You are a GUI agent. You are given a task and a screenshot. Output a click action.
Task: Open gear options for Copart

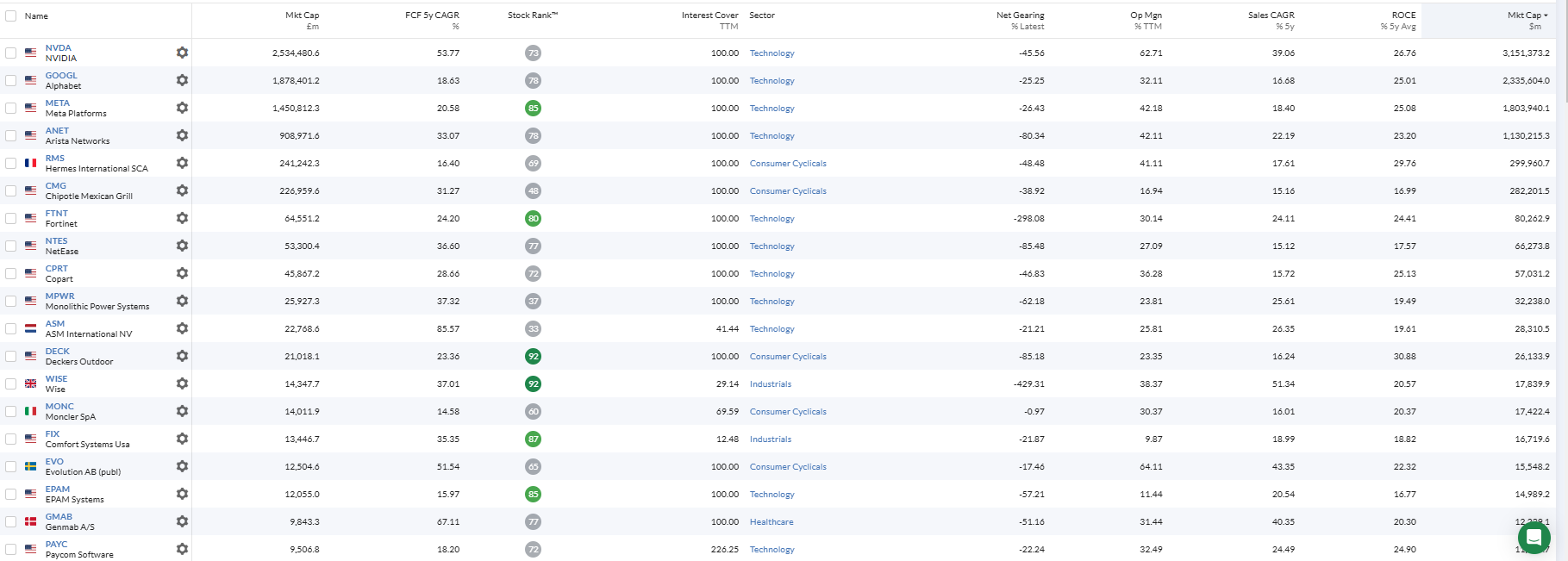(182, 273)
